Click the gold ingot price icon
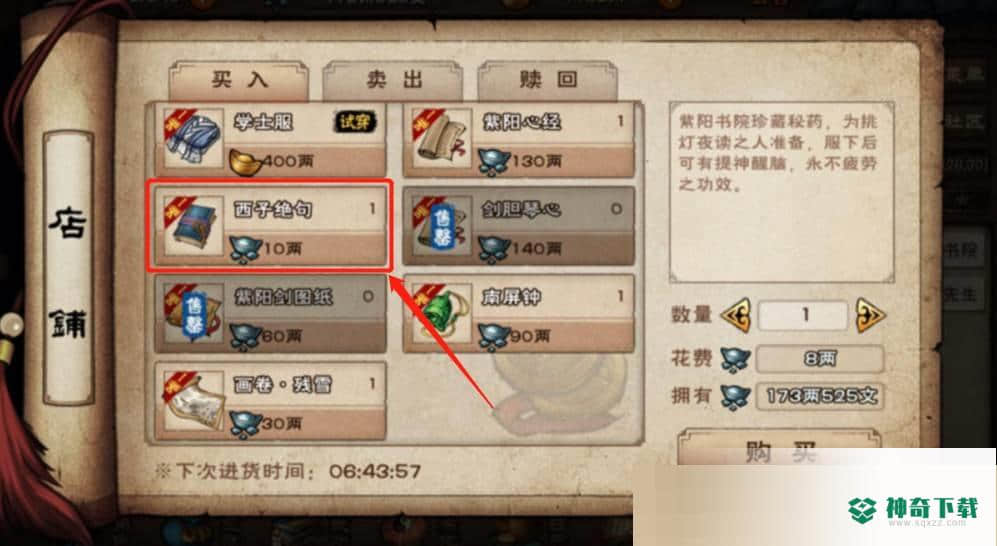 pos(246,161)
